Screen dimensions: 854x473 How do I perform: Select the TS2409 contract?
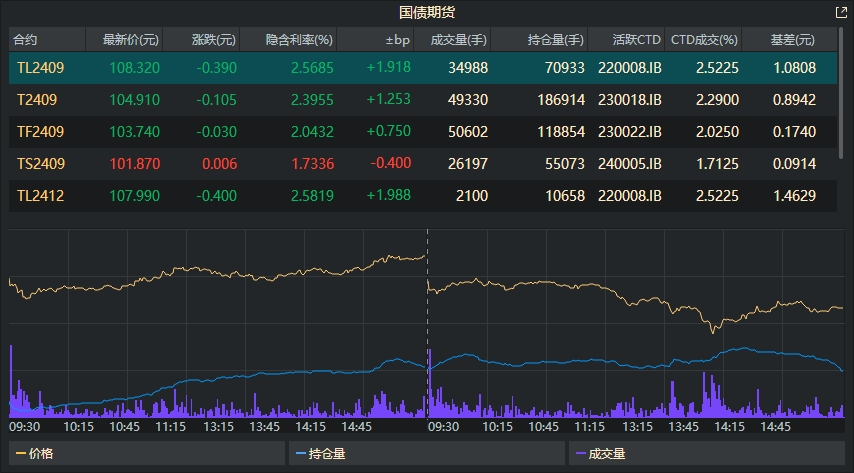[x=38, y=164]
